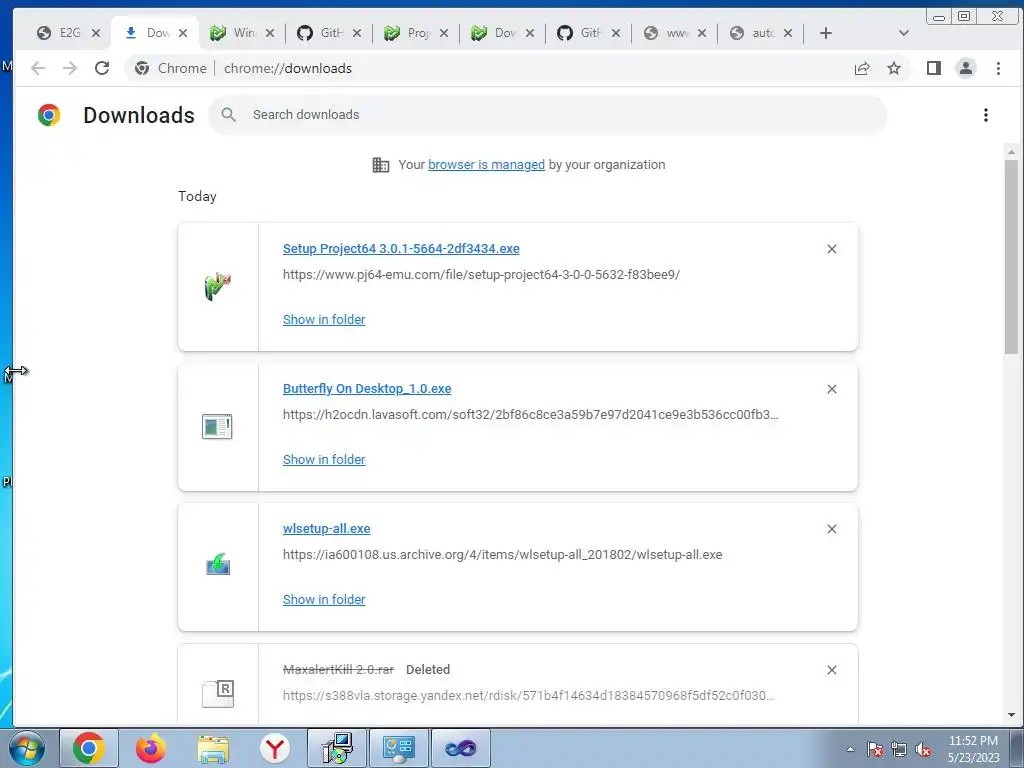The height and width of the screenshot is (768, 1024).
Task: Open the installer program taskbar icon
Action: click(x=337, y=748)
